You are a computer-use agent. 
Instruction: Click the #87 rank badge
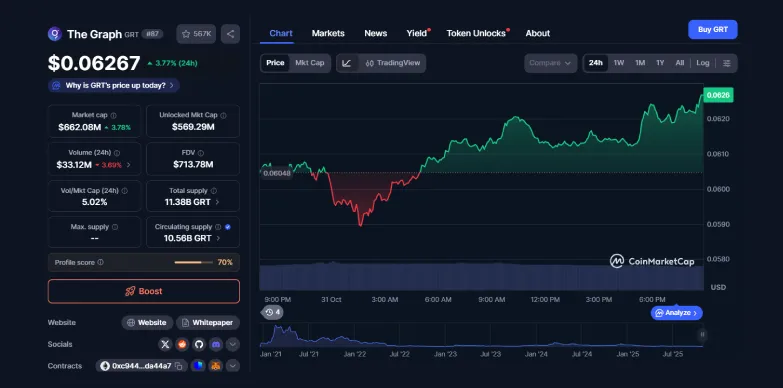pyautogui.click(x=152, y=34)
